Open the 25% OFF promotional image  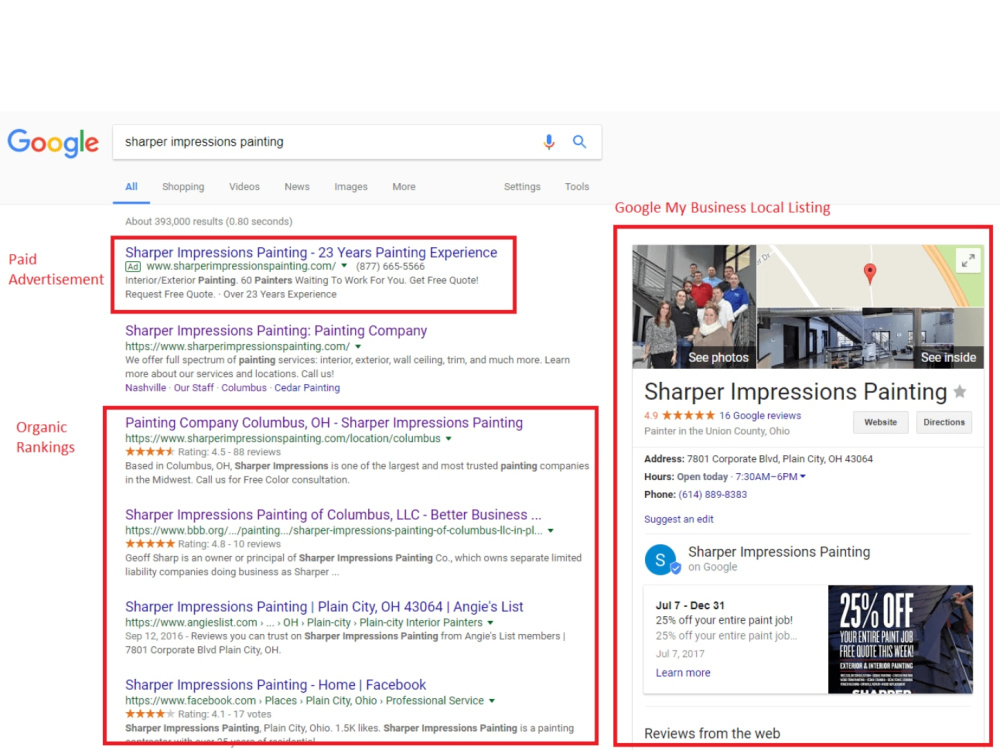(901, 639)
